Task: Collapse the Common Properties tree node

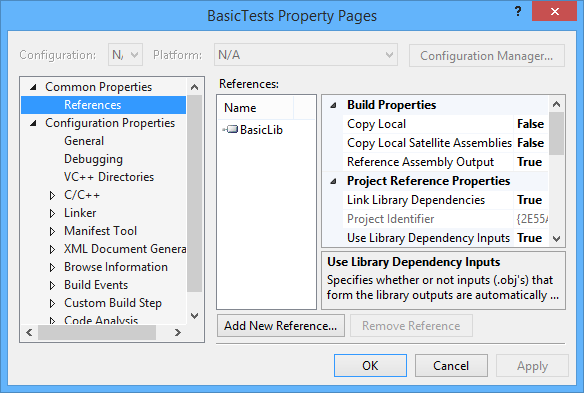Action: tap(33, 87)
